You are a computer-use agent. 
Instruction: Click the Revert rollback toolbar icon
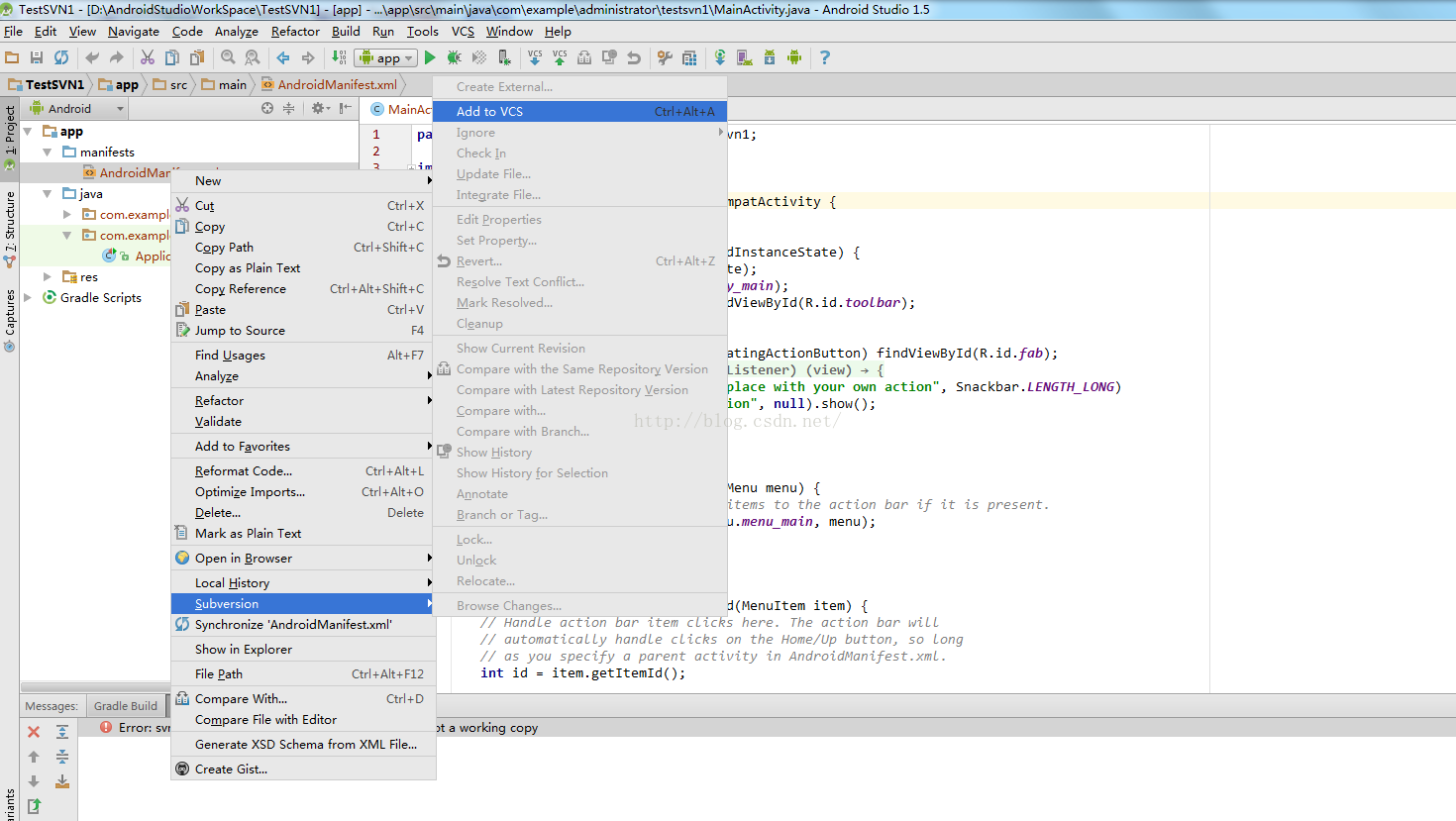(634, 57)
